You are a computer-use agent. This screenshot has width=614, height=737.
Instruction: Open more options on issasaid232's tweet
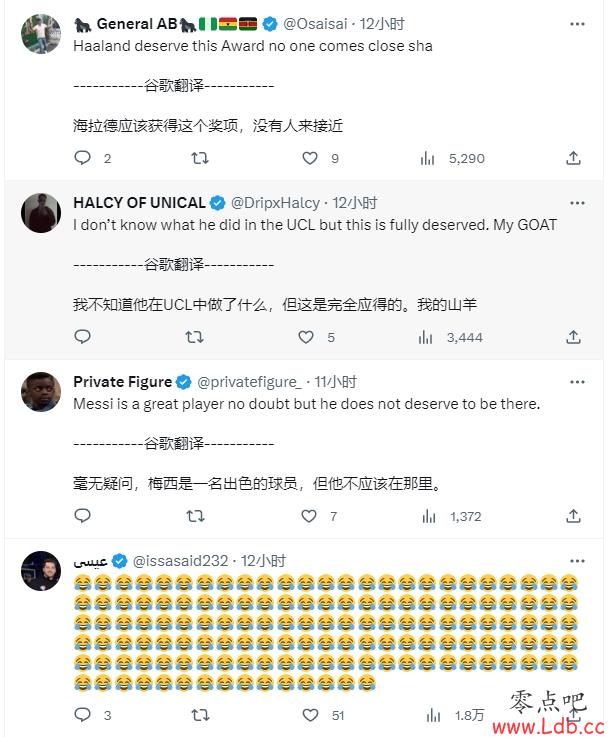point(577,561)
